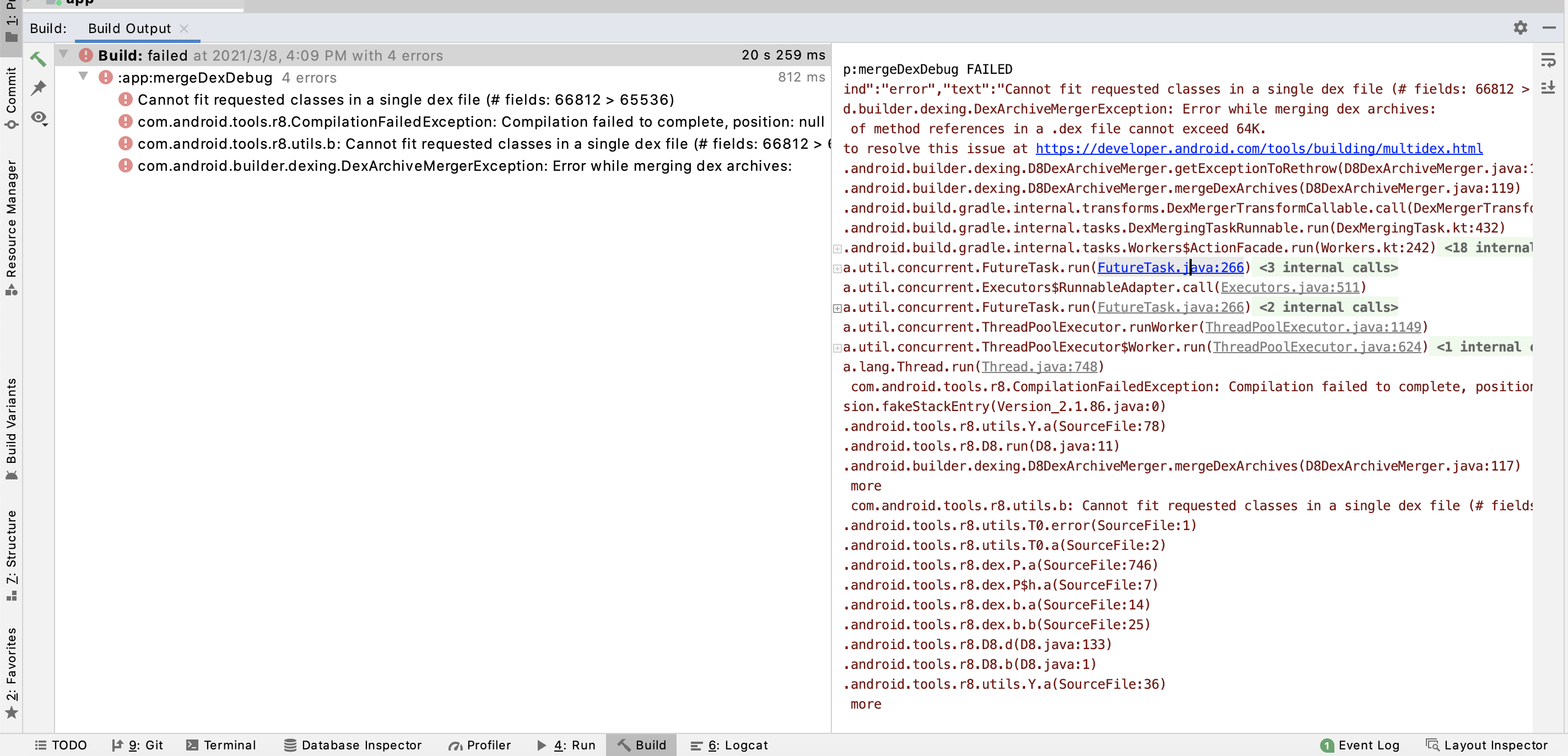Click the hammer build icon in Build toolbar
The image size is (1568, 756).
[x=39, y=59]
